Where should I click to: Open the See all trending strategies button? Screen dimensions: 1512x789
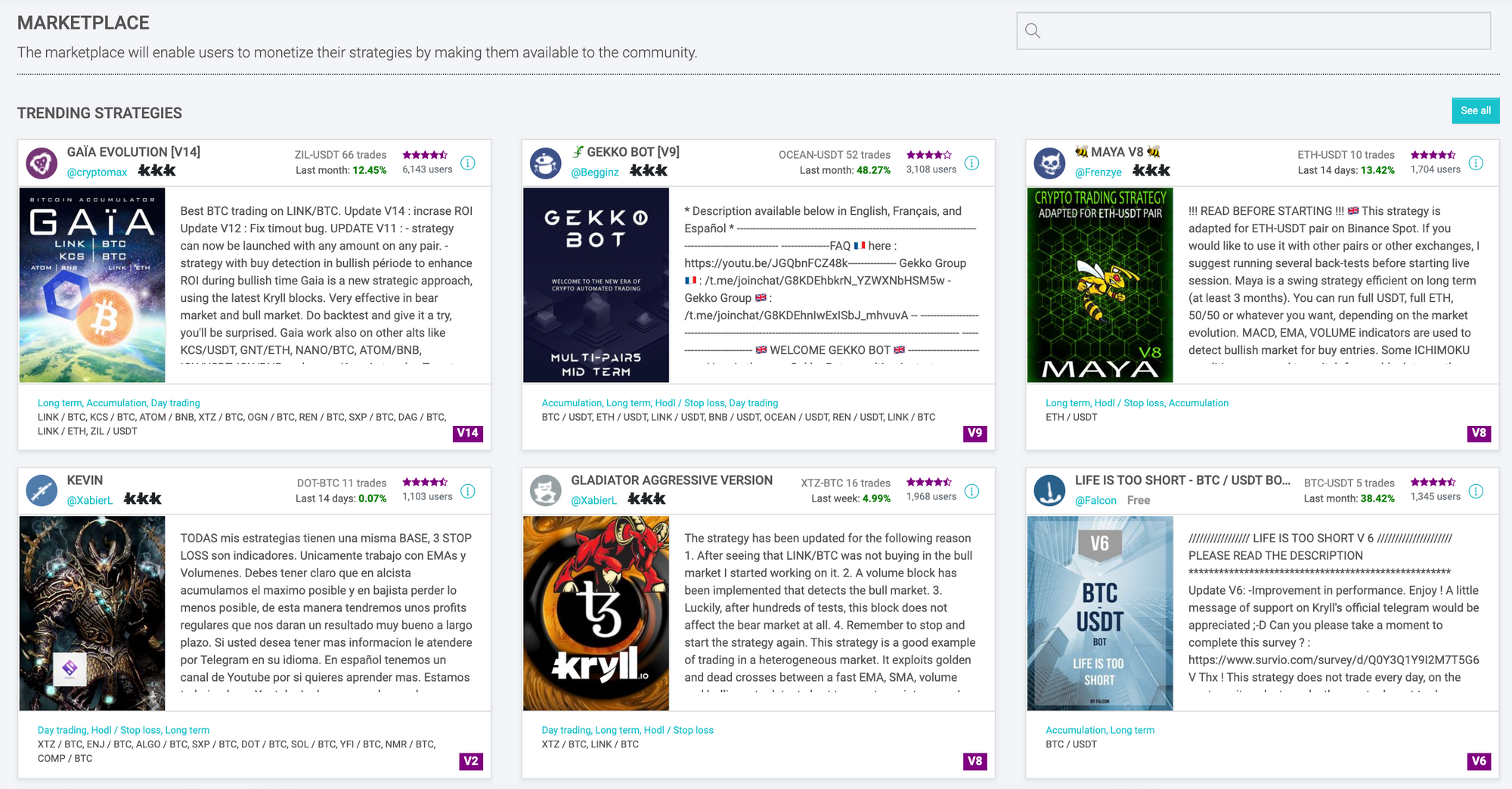[1476, 110]
